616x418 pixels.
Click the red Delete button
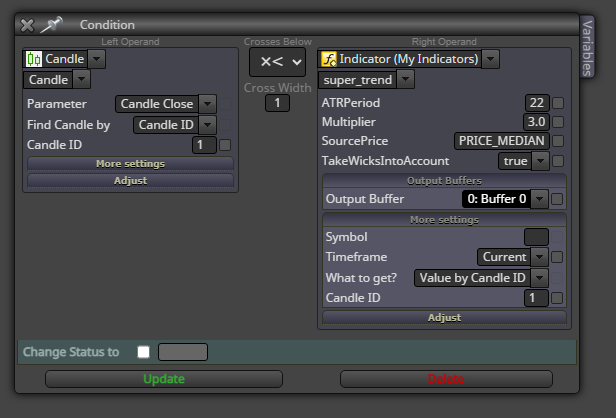pos(446,379)
